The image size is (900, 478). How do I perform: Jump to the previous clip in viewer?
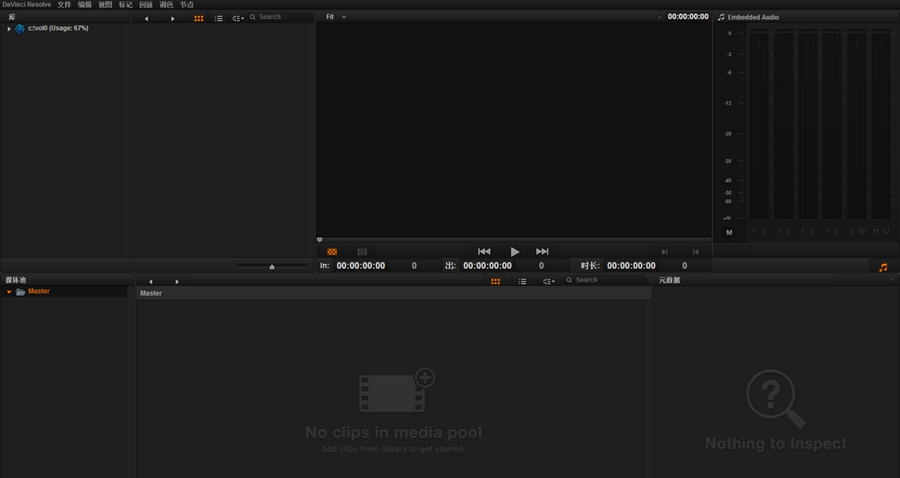484,252
